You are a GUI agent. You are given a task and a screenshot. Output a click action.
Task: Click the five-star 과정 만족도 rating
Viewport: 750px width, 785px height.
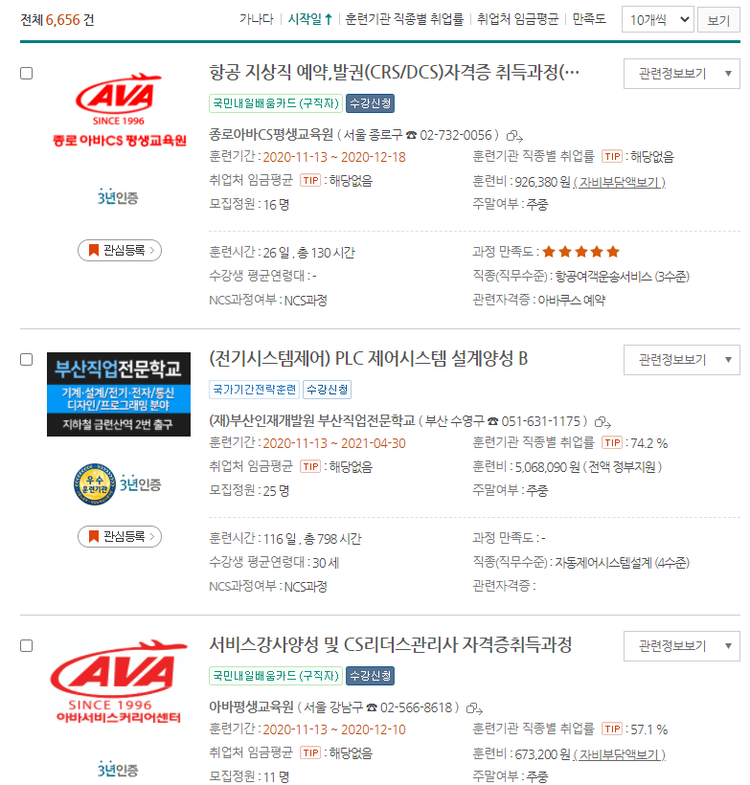click(x=581, y=251)
